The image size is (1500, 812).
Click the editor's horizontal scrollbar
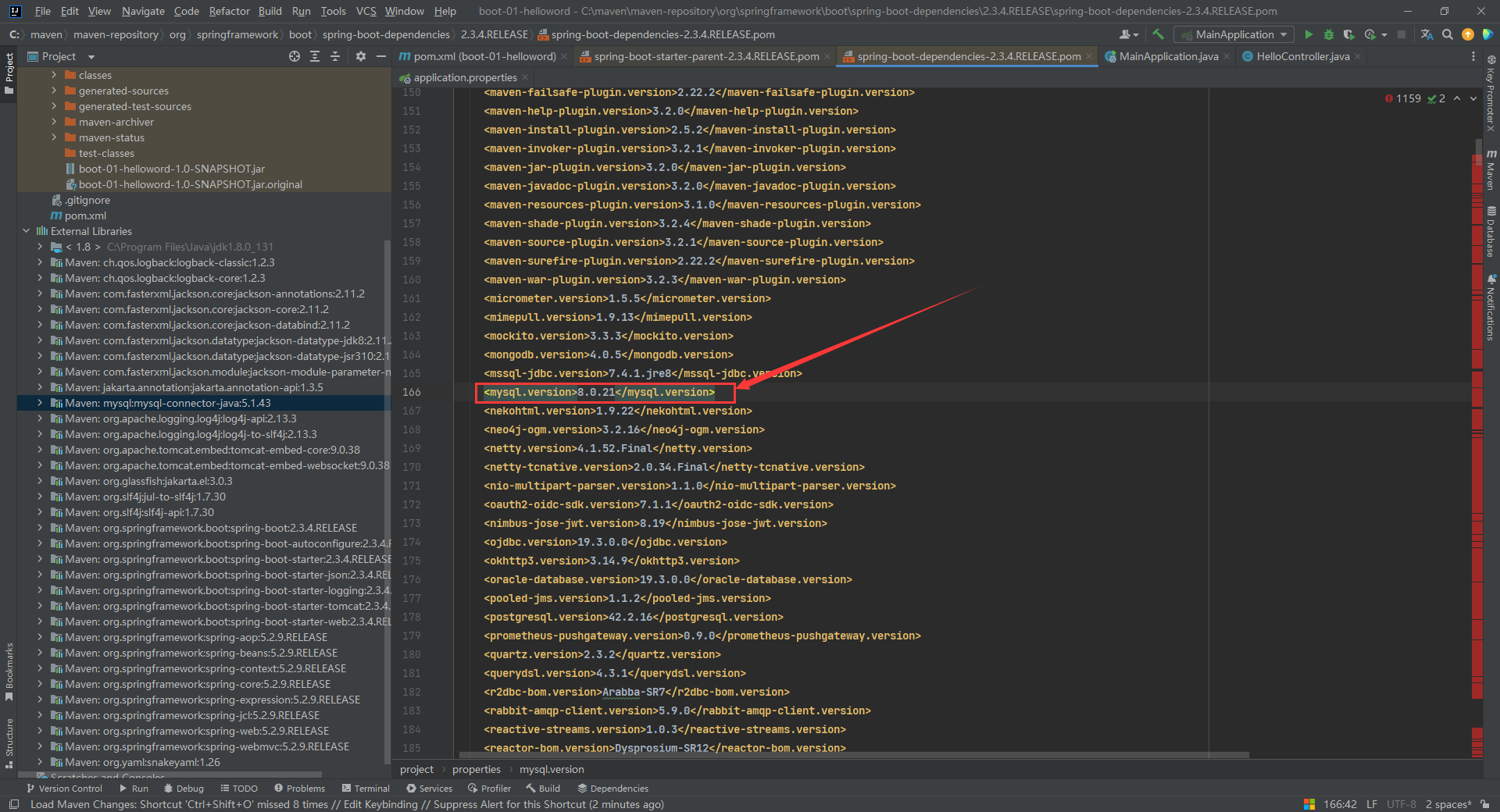854,755
